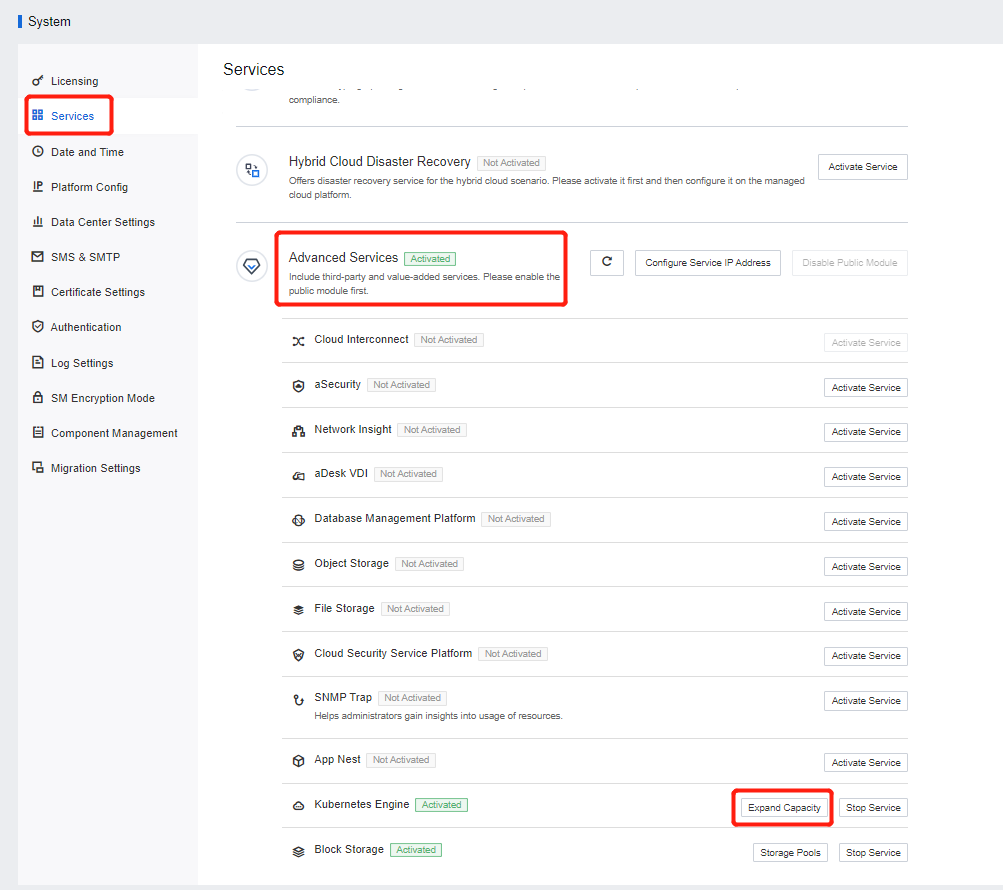Activate the aSecurity service

click(x=865, y=388)
